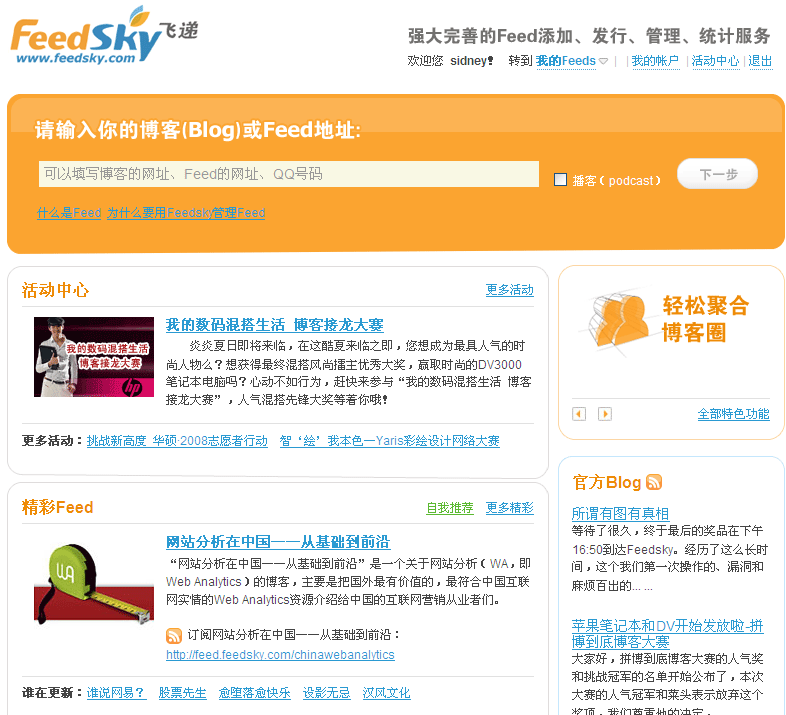Open 活动中心 in the top navigation
The width and height of the screenshot is (786, 715).
[x=716, y=61]
